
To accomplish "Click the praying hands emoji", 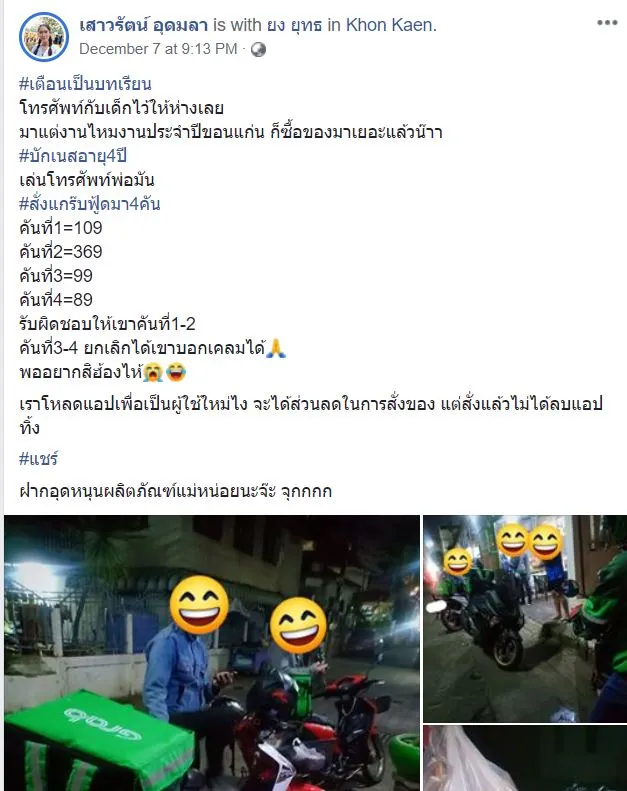I will point(275,348).
